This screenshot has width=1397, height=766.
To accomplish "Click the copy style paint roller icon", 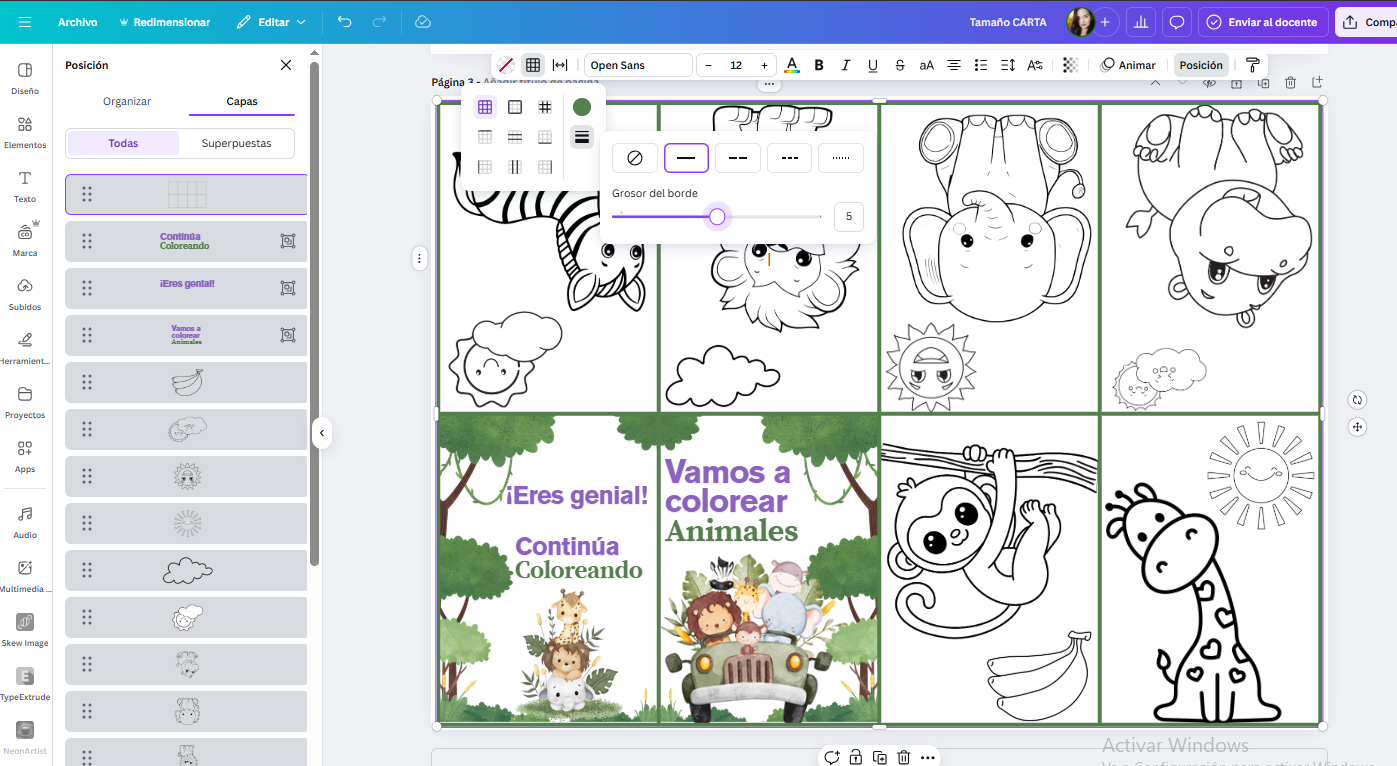I will pos(1252,65).
